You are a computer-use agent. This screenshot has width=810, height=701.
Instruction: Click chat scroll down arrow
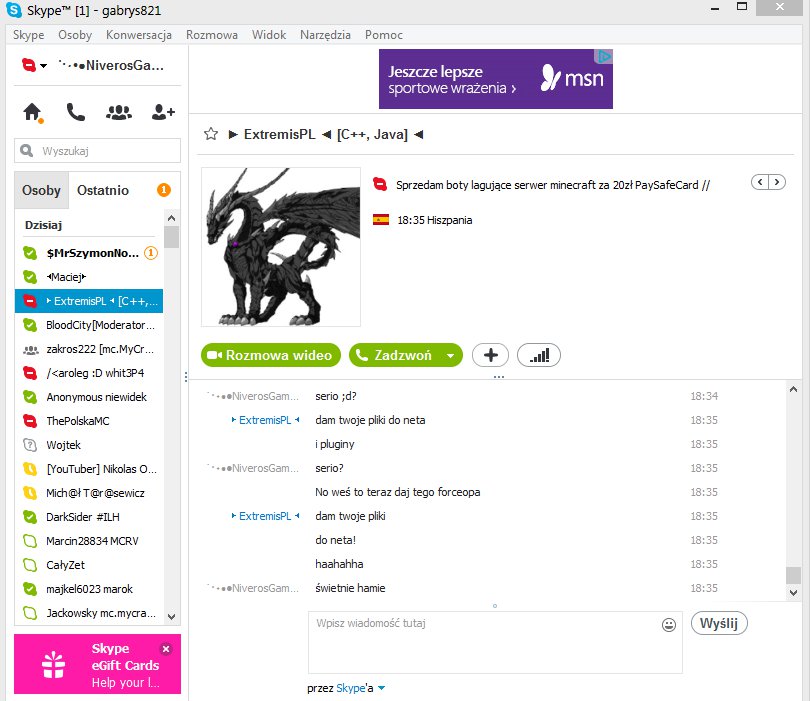coord(793,593)
